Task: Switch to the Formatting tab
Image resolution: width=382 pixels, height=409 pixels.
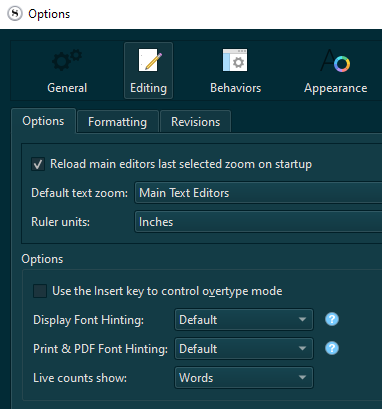Action: click(x=117, y=122)
